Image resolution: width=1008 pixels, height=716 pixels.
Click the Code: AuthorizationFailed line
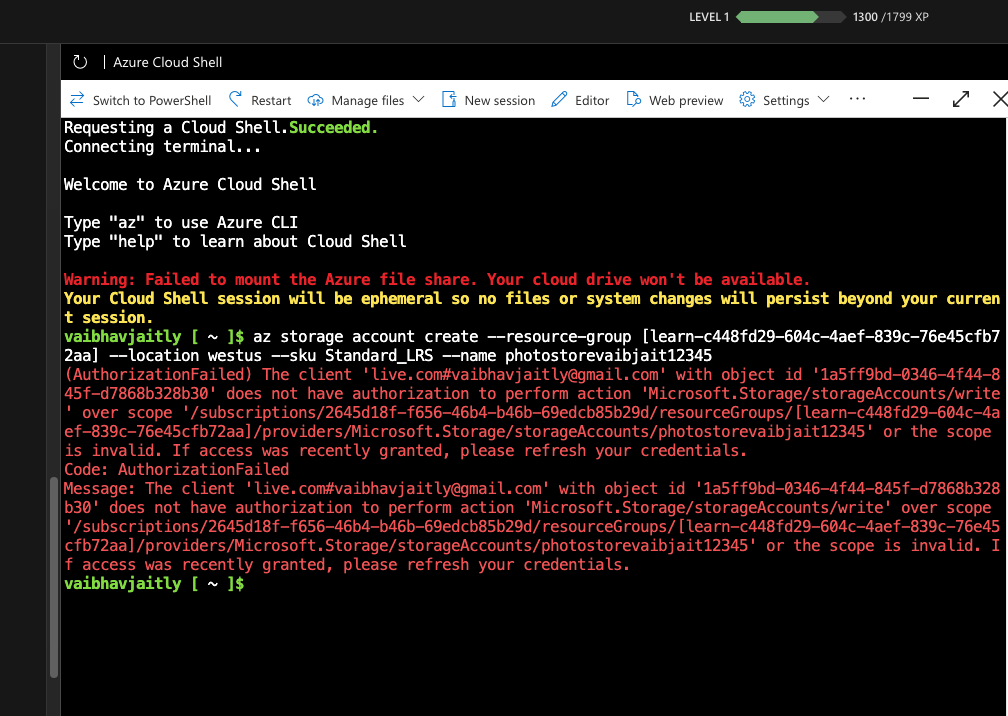point(176,470)
